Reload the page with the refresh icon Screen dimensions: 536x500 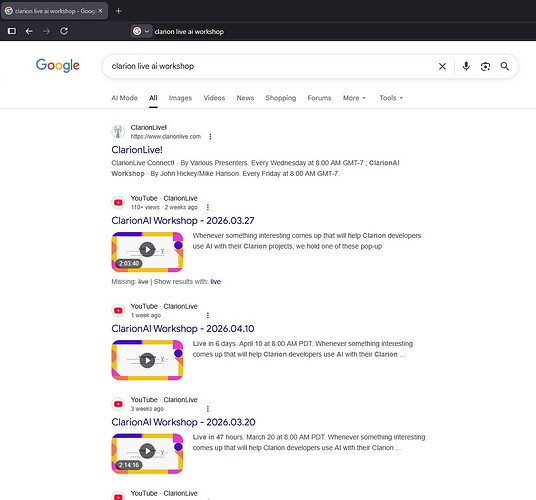64,31
